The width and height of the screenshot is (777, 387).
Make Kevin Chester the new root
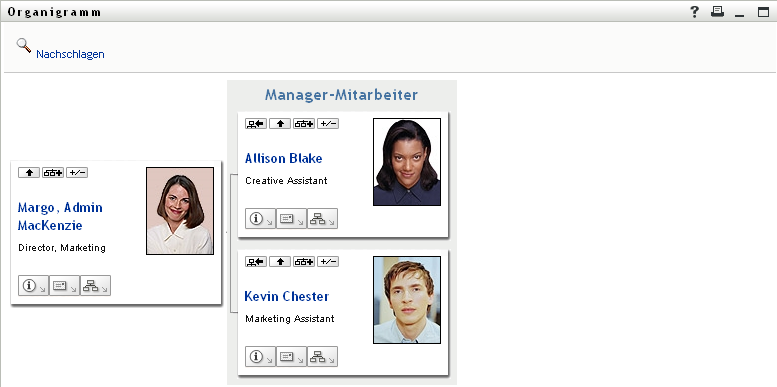[256, 262]
